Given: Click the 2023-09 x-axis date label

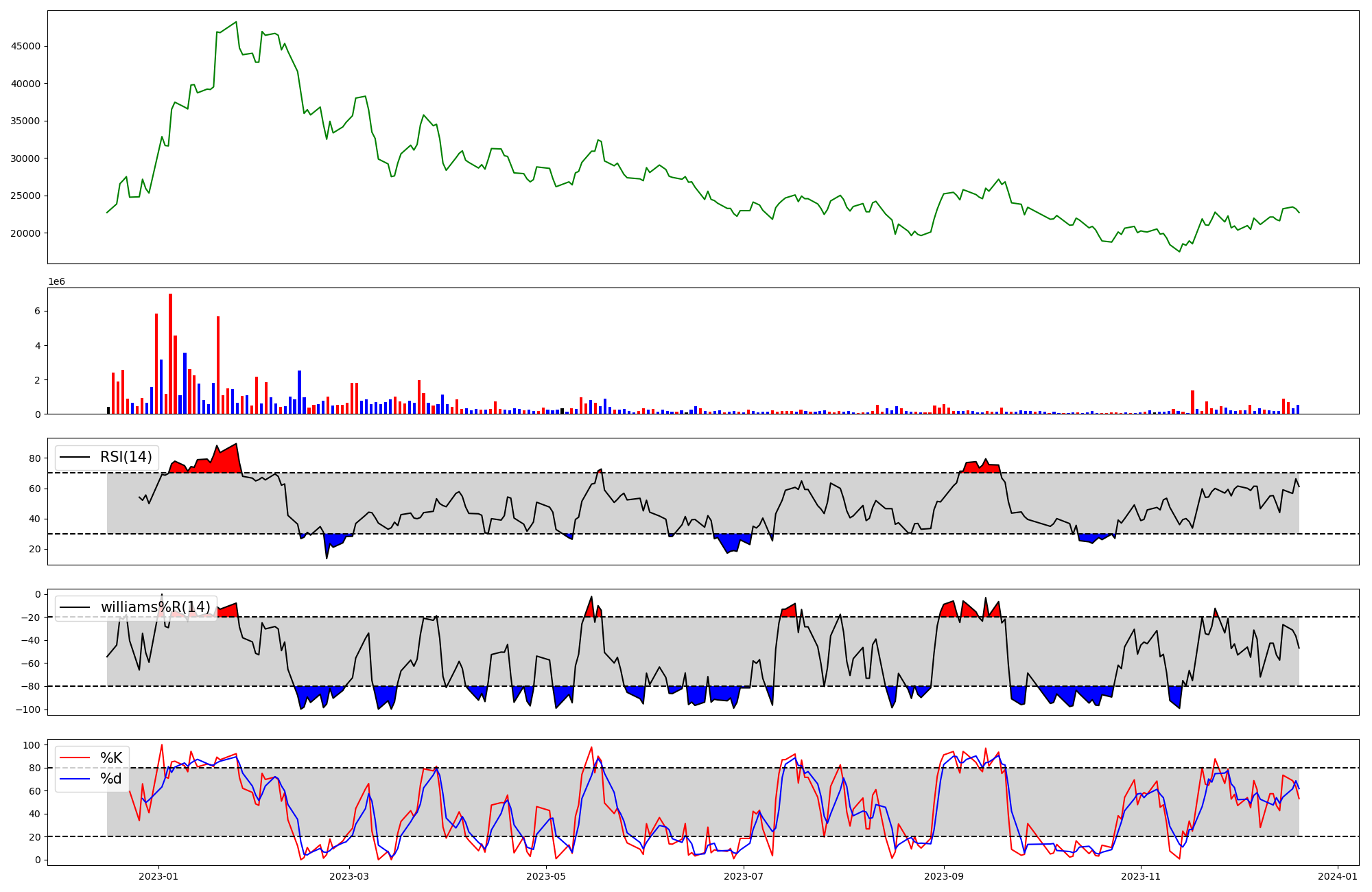Looking at the screenshot, I should 944,876.
